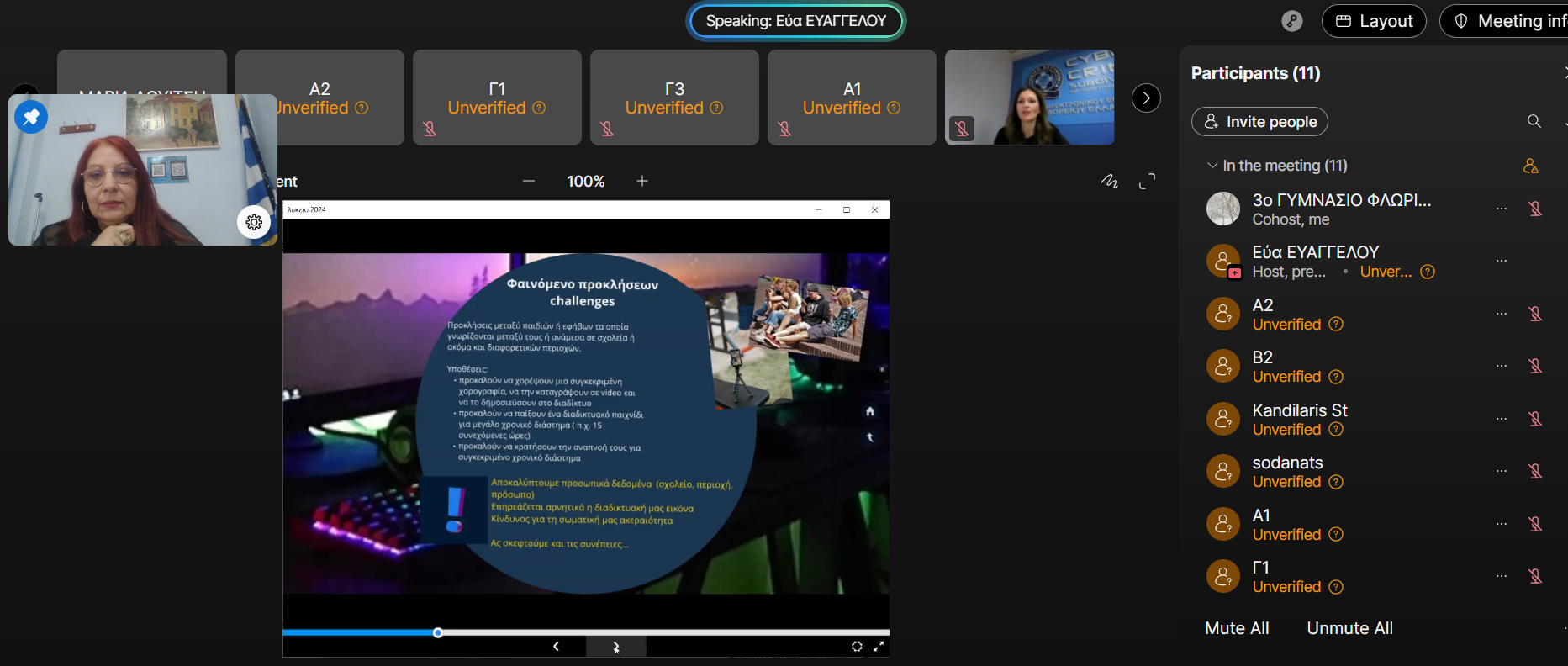The height and width of the screenshot is (666, 1568).
Task: Click the annotate scribble icon
Action: coord(1109,181)
